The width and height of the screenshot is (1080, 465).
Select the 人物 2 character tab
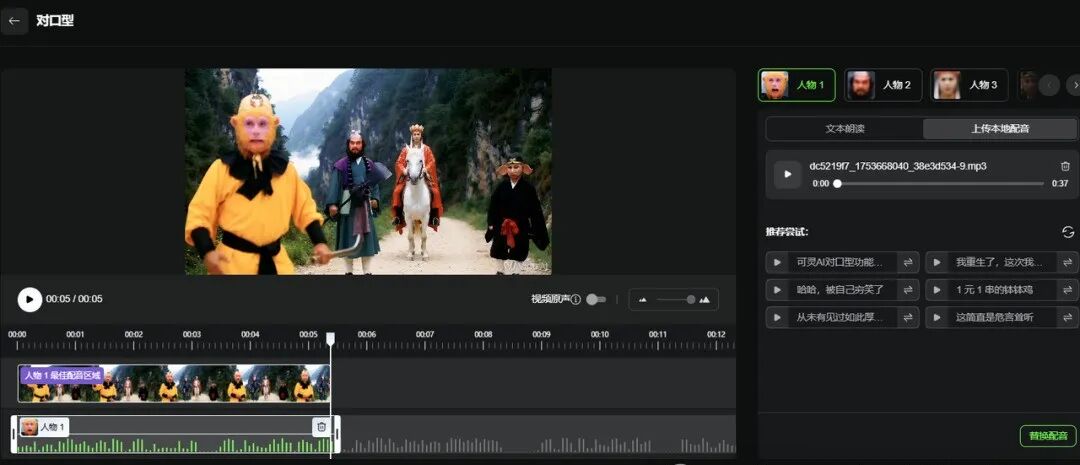click(883, 85)
